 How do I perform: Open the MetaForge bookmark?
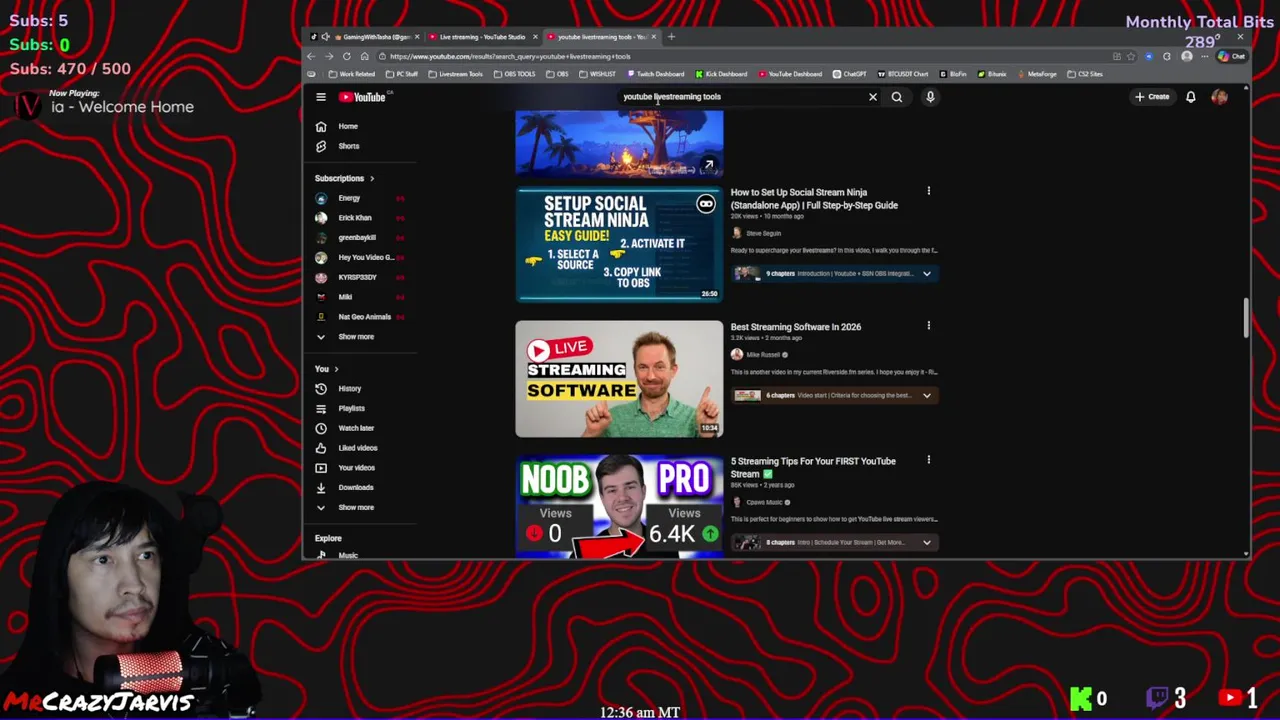(x=1036, y=74)
